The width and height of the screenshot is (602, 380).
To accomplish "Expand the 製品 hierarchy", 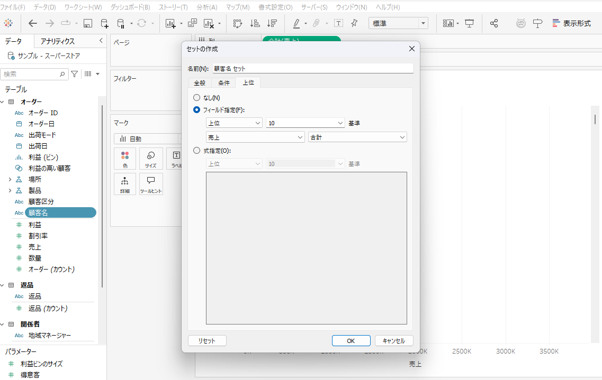I will [10, 190].
